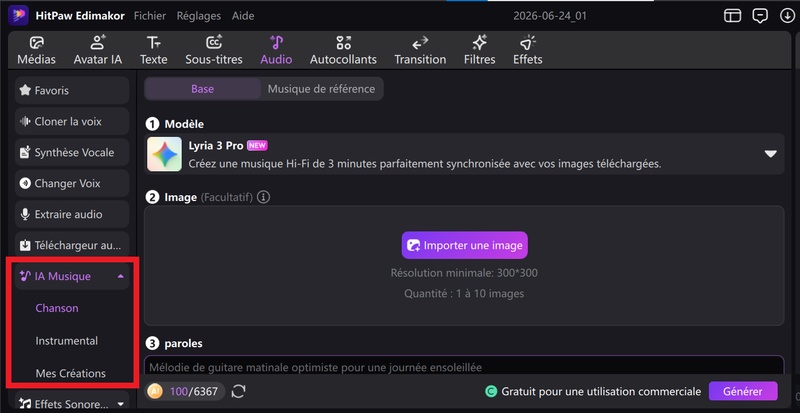Open the Téléchargeur audio item

click(72, 246)
